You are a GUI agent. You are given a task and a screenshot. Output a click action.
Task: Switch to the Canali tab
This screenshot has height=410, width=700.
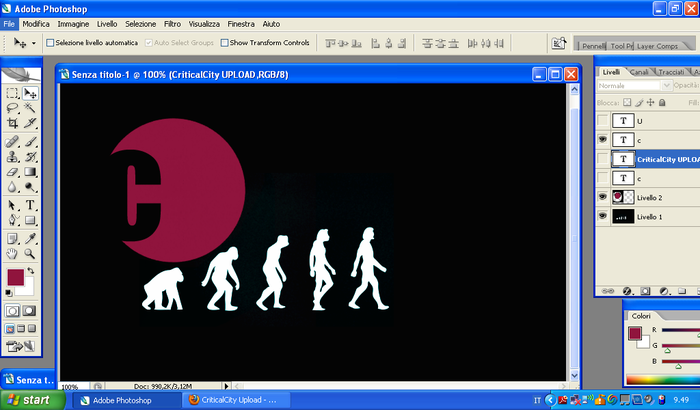[x=639, y=72]
